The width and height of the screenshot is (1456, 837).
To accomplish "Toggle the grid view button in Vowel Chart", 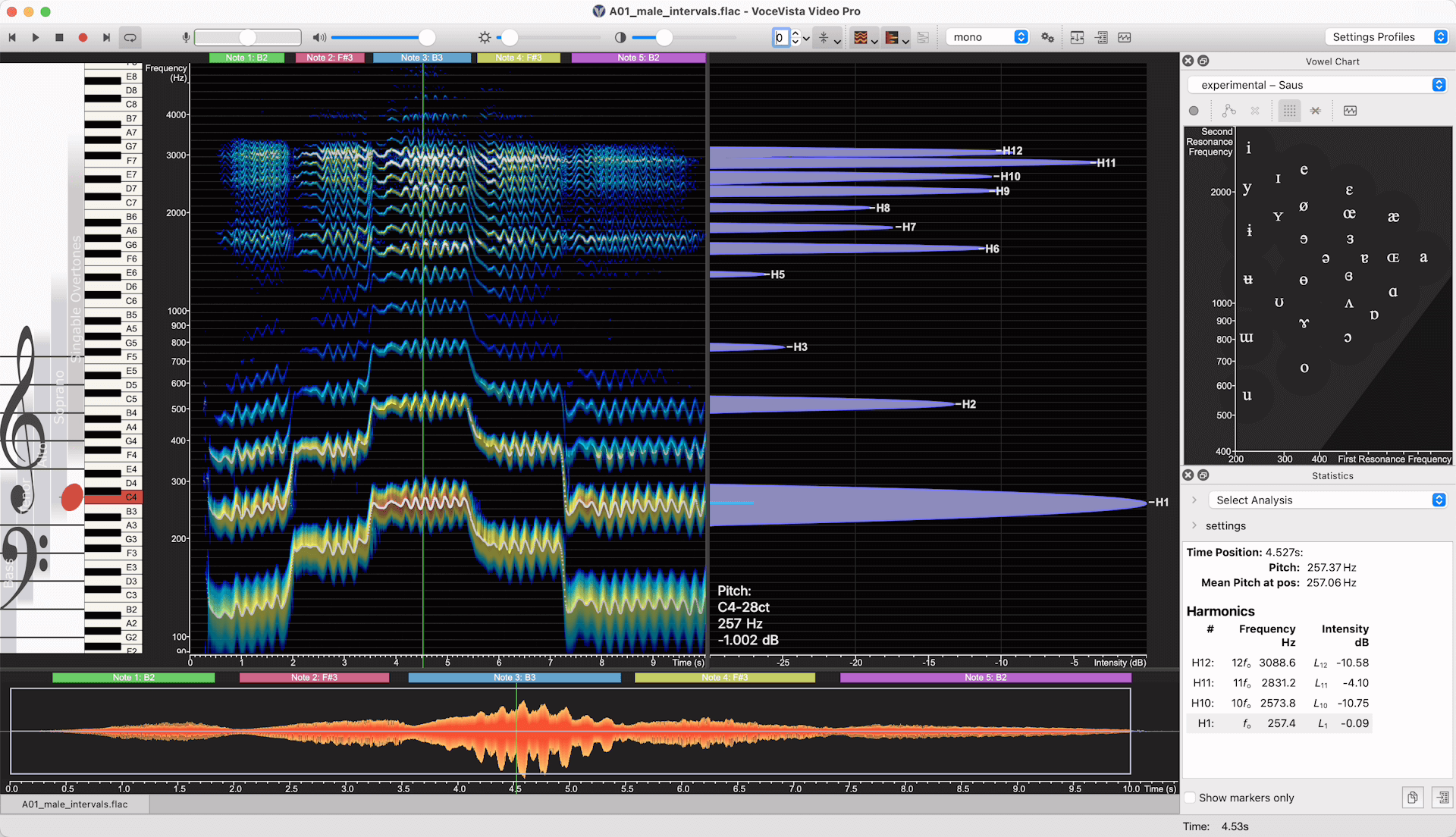I will pos(1288,111).
